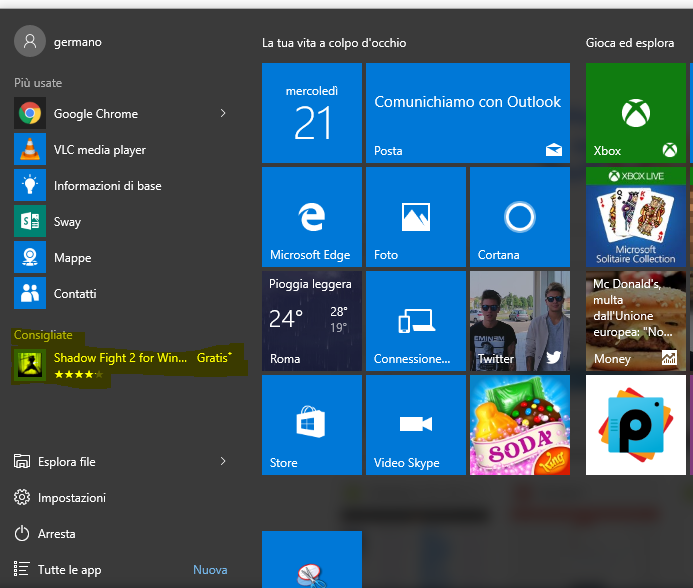Click the Shadow Fight star rating
Image resolution: width=693 pixels, height=588 pixels.
click(x=78, y=374)
